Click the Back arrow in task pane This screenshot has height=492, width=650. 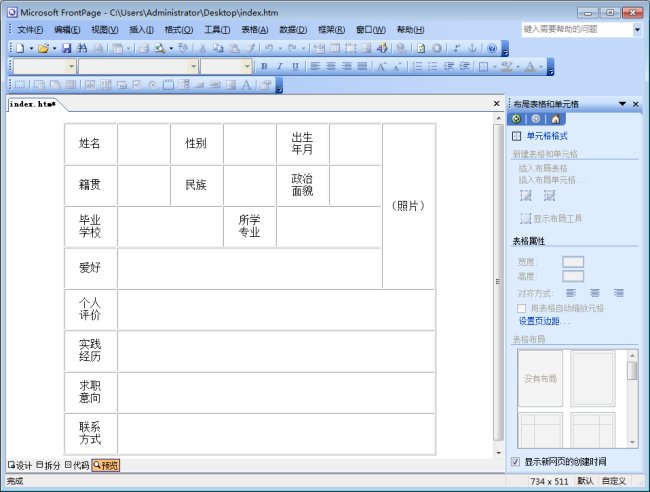(517, 119)
